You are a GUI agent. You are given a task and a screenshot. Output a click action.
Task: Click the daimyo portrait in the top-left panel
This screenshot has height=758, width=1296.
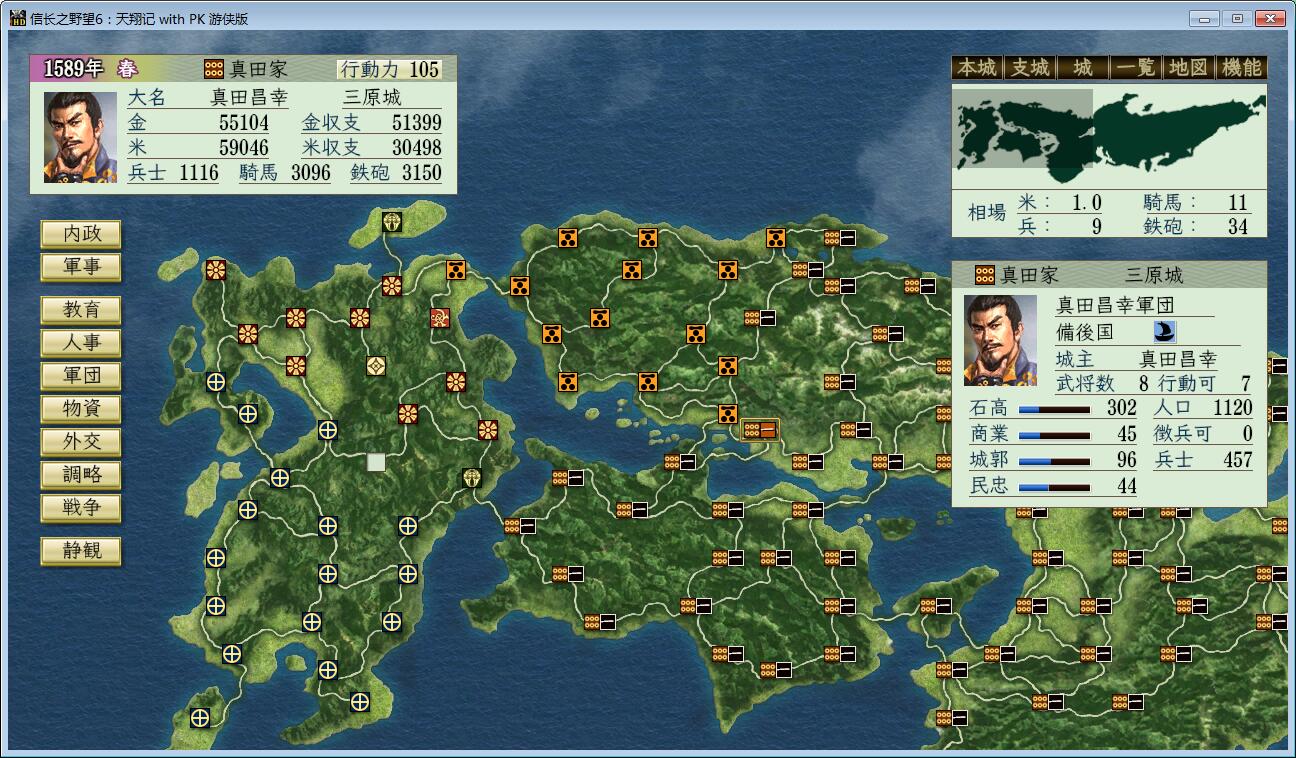80,137
